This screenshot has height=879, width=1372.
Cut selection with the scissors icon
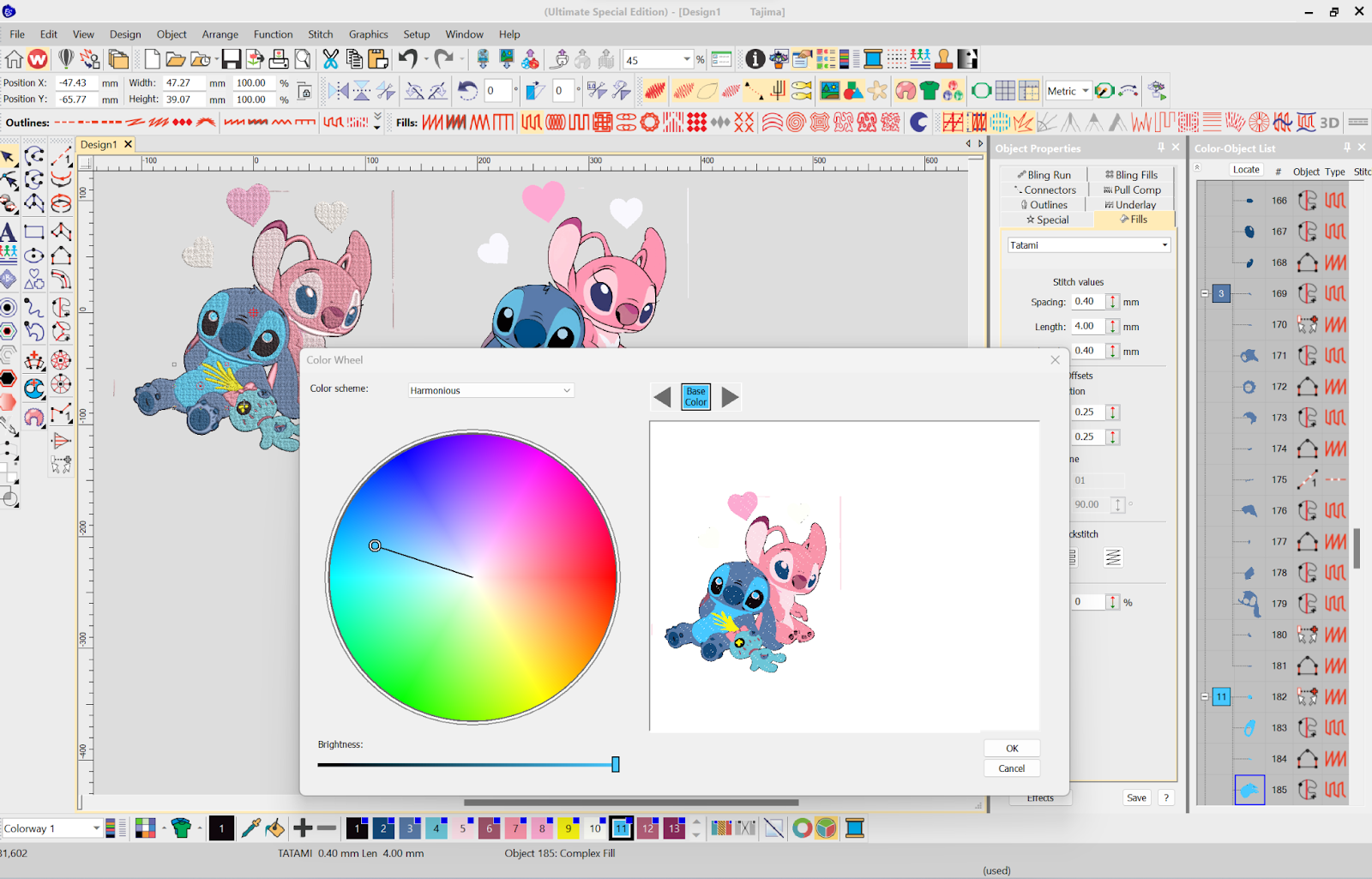[x=330, y=59]
